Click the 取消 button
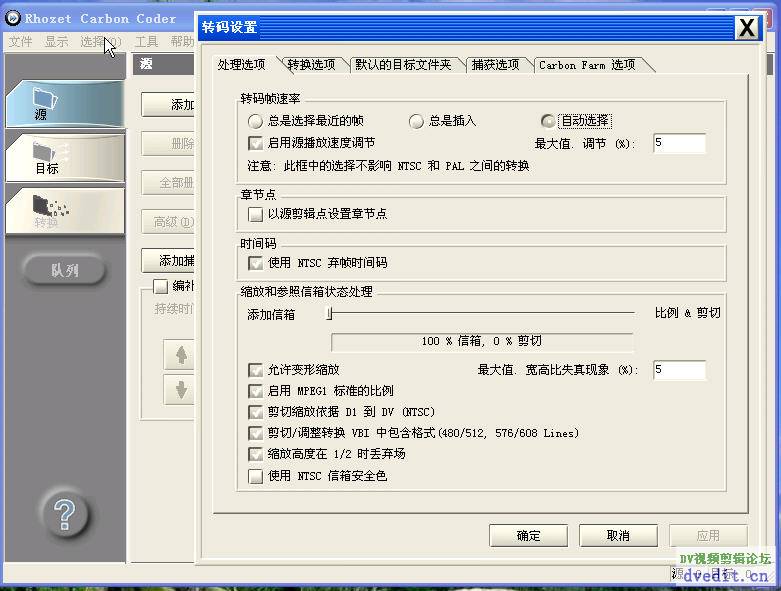The width and height of the screenshot is (781, 591). 618,536
